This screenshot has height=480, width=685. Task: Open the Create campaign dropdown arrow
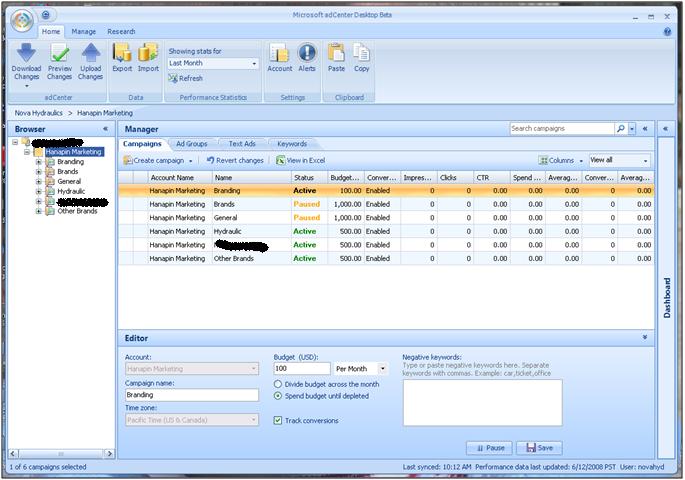pyautogui.click(x=191, y=161)
